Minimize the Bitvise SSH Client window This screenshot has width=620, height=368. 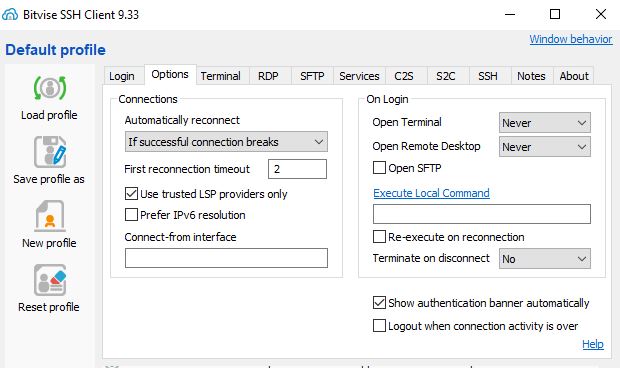point(510,15)
